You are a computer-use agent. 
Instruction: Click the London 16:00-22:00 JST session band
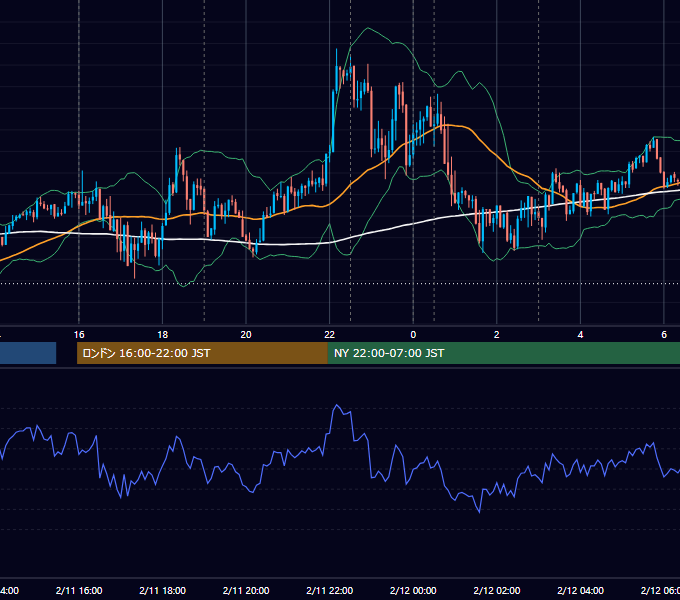(202, 353)
